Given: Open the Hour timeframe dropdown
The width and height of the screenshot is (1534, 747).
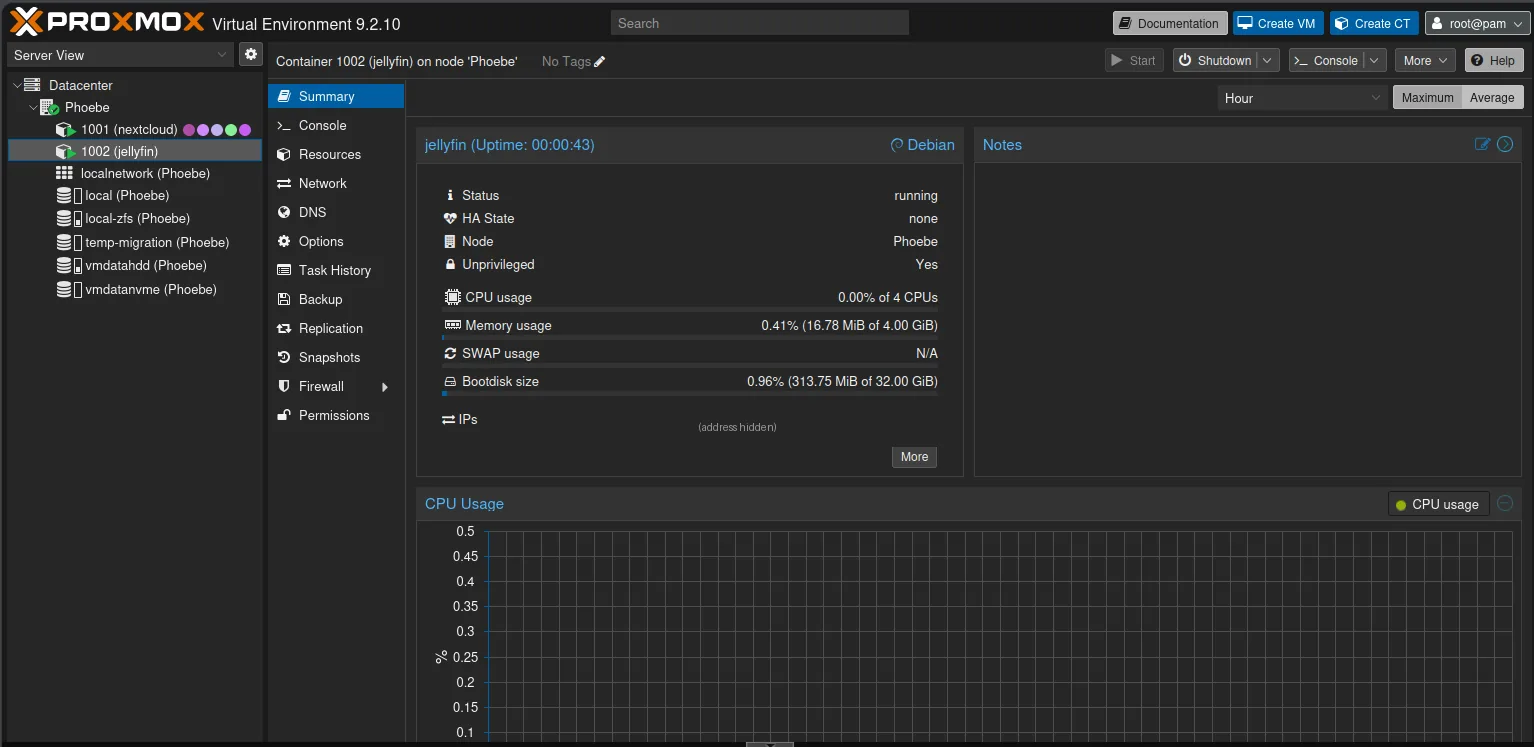Looking at the screenshot, I should [x=1302, y=98].
